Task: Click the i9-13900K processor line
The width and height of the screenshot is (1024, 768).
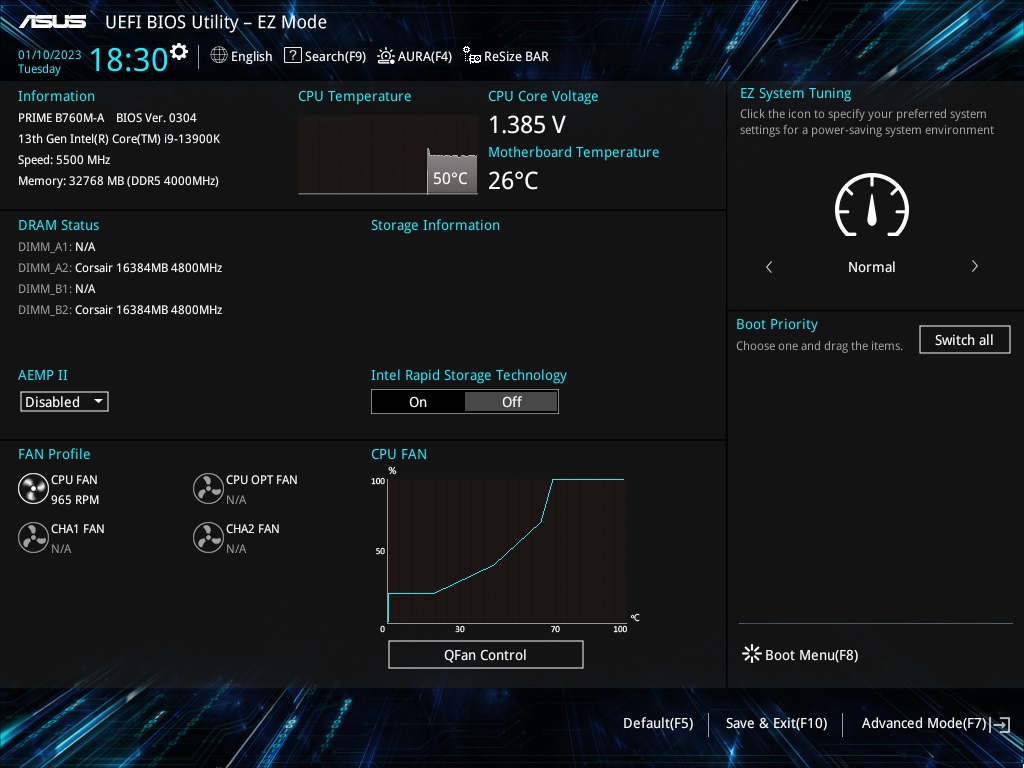Action: pyautogui.click(x=119, y=138)
